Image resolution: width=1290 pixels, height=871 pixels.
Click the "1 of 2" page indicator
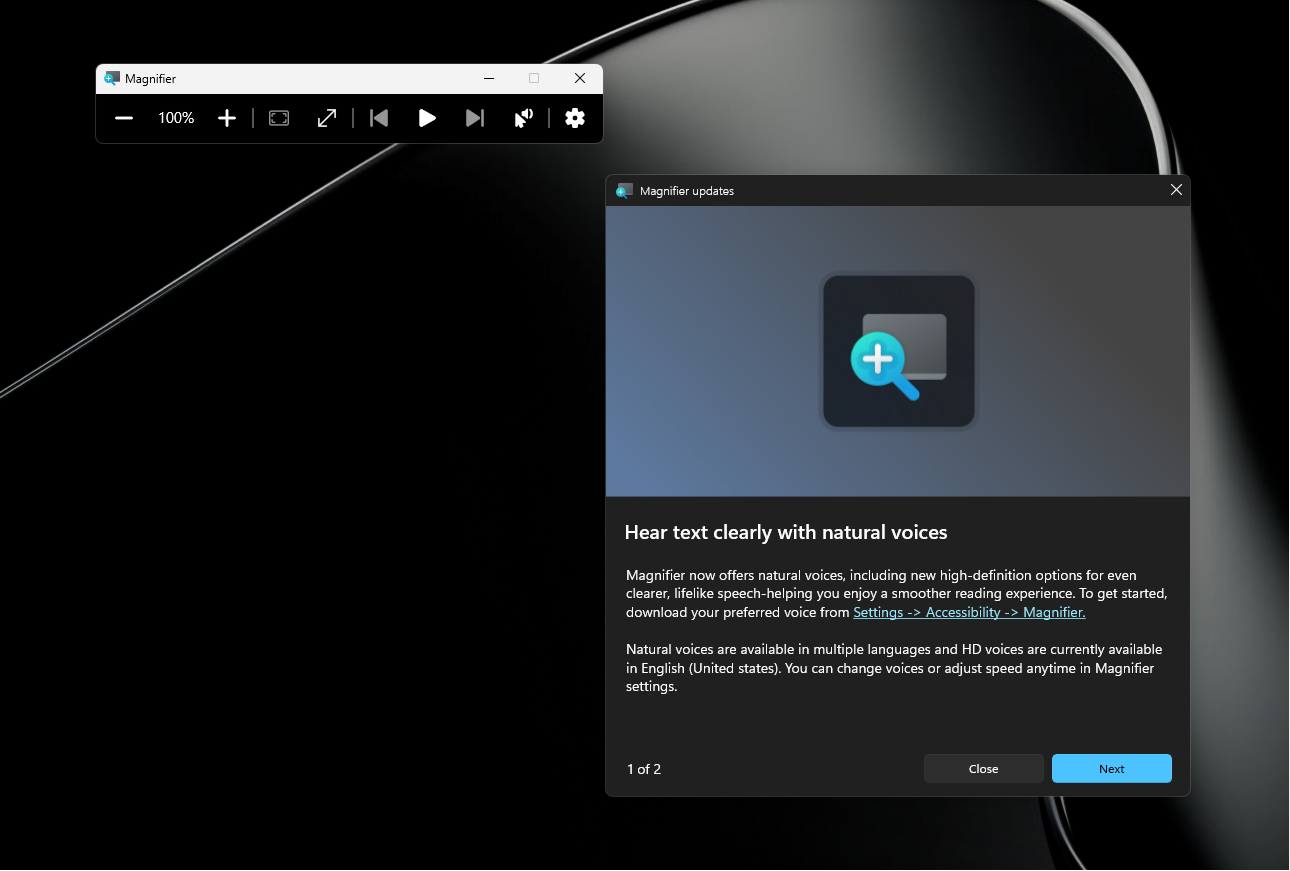(644, 769)
